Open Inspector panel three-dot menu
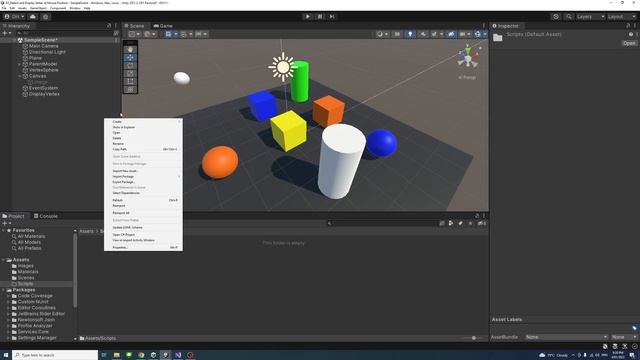 [x=635, y=26]
